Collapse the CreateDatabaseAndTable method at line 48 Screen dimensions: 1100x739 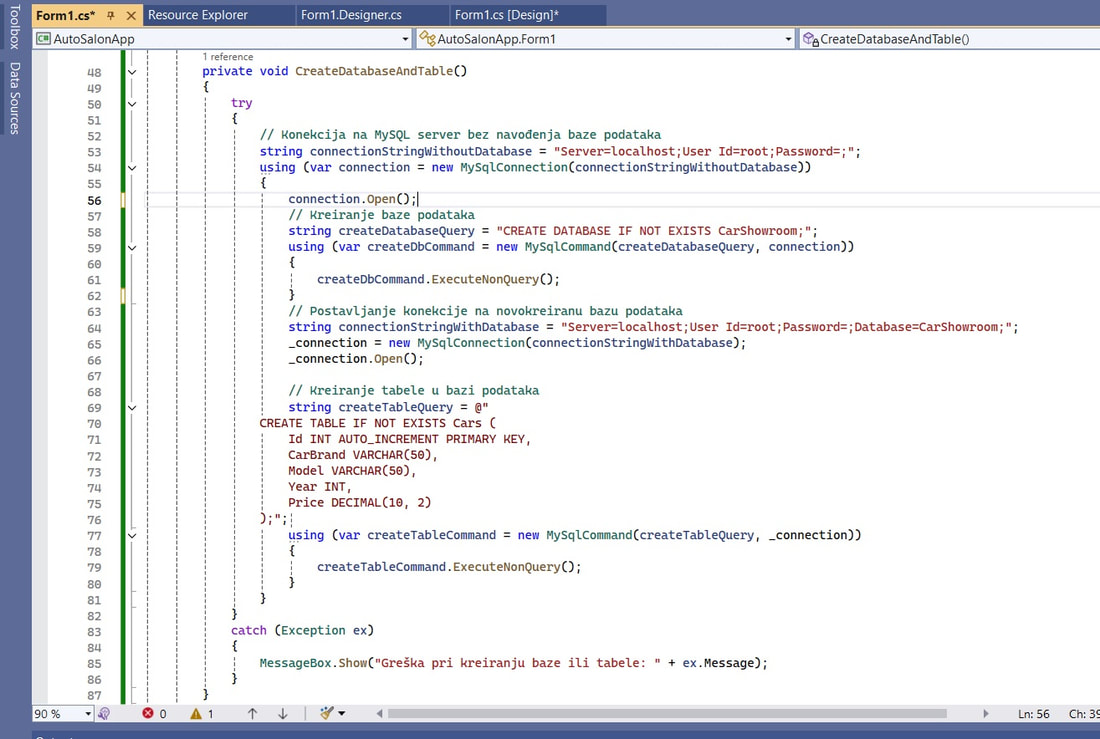[132, 72]
